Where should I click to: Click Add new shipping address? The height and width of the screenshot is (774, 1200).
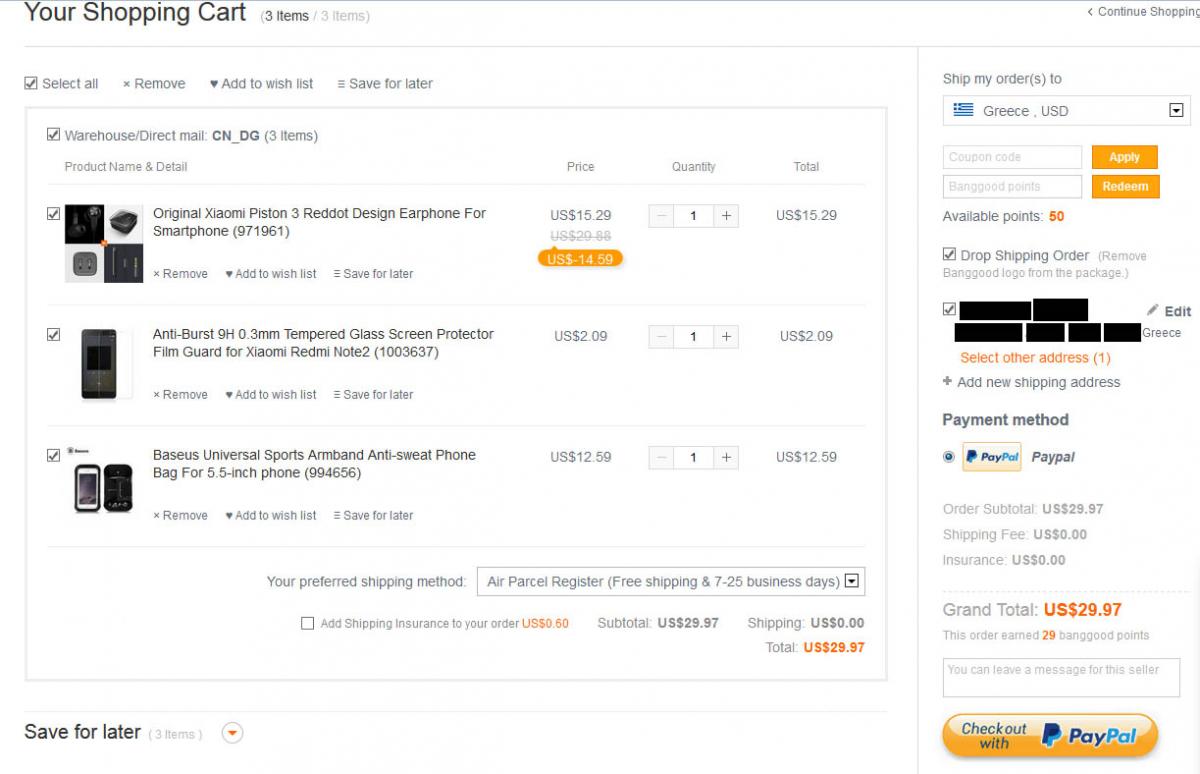[x=1031, y=382]
